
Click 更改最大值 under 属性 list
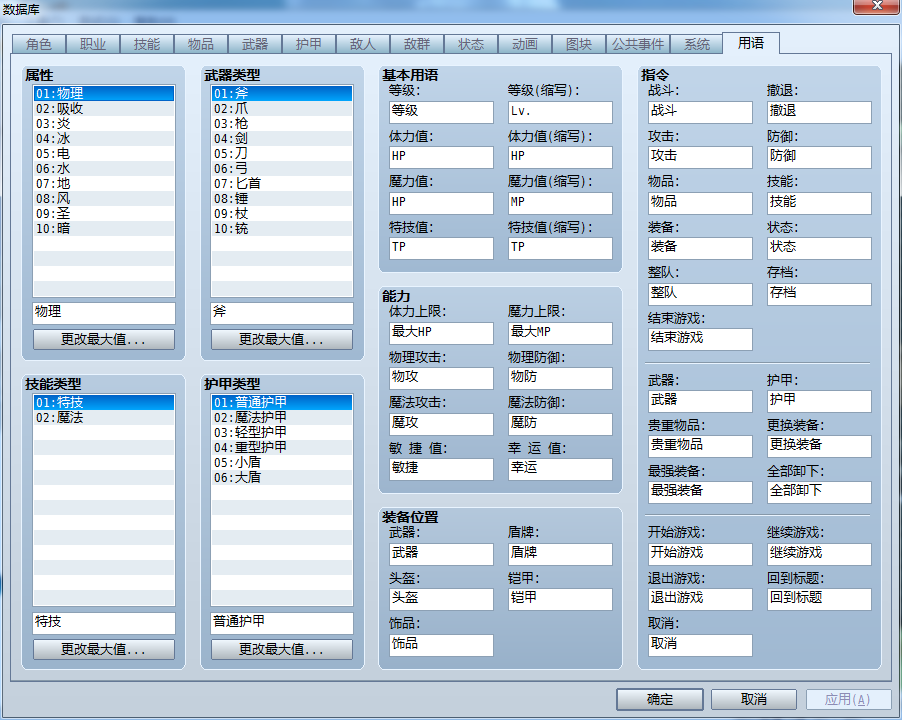click(x=104, y=339)
